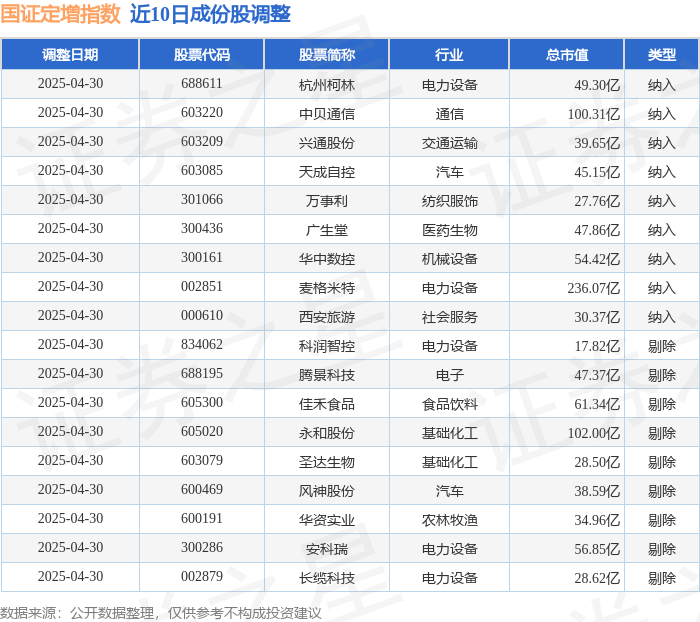Image resolution: width=700 pixels, height=622 pixels.
Task: Click stock code 605300
Action: coord(202,403)
